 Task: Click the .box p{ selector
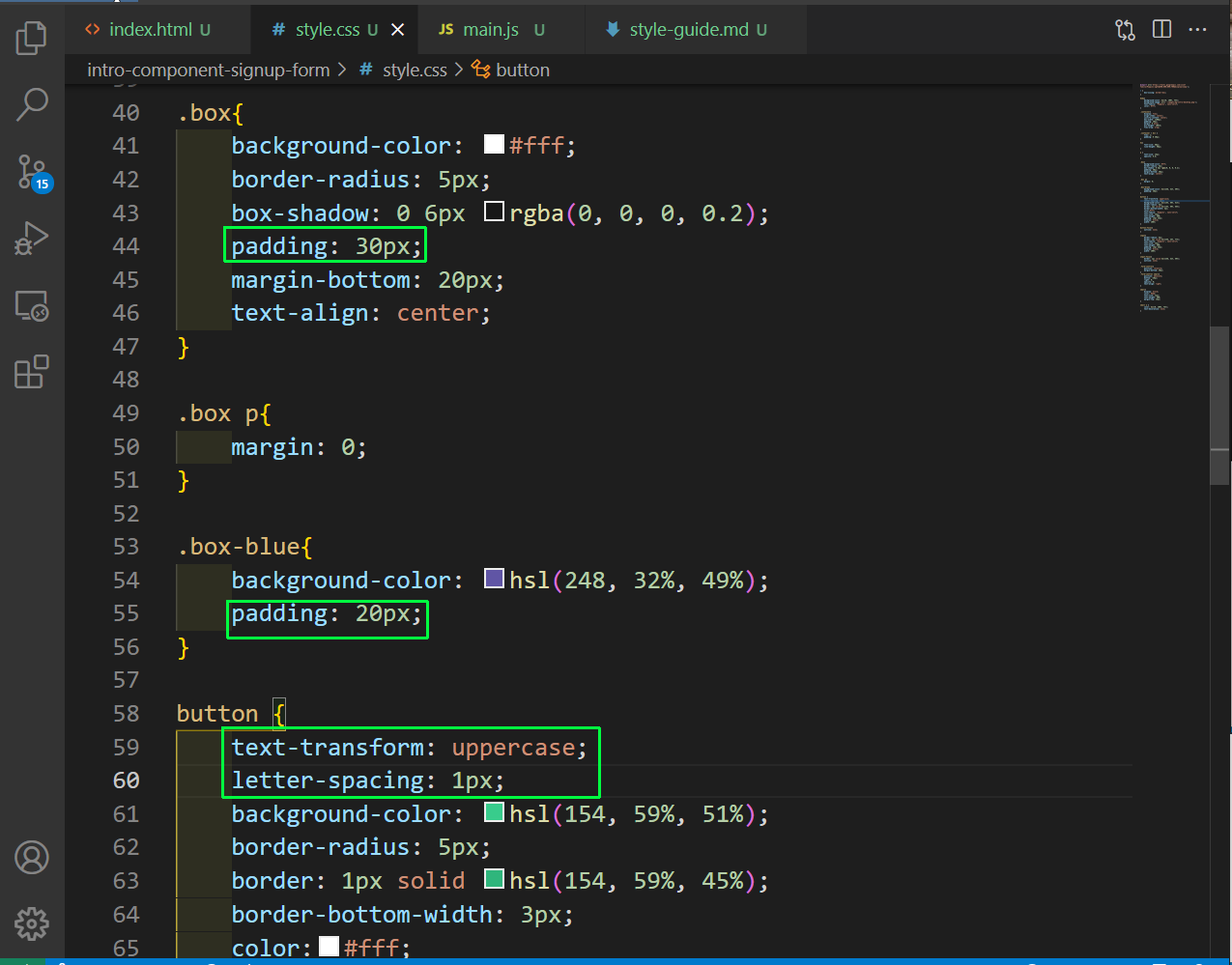[x=224, y=413]
